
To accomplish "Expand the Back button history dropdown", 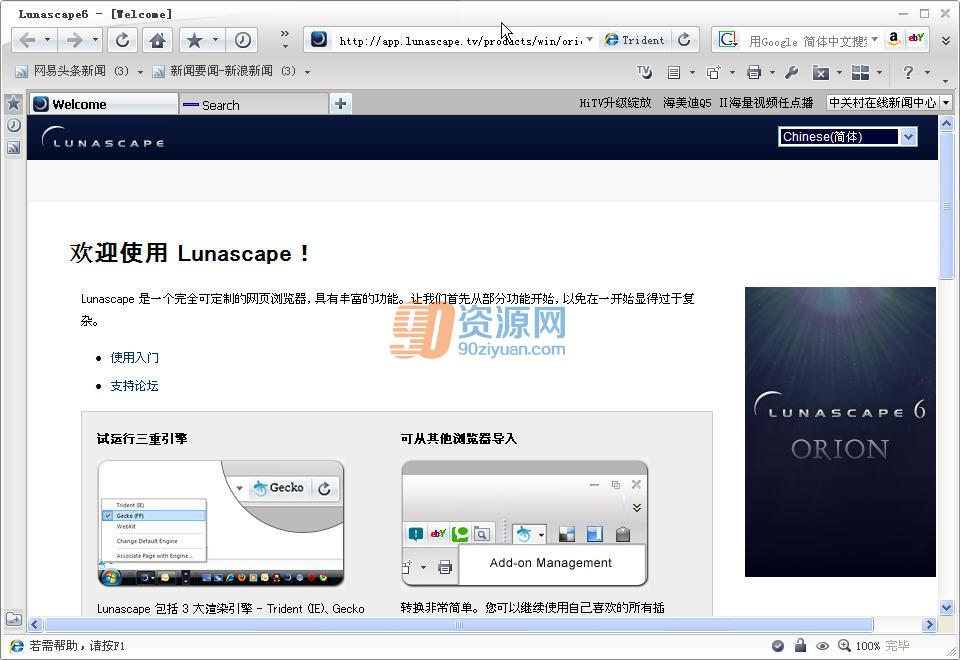I will coord(47,40).
